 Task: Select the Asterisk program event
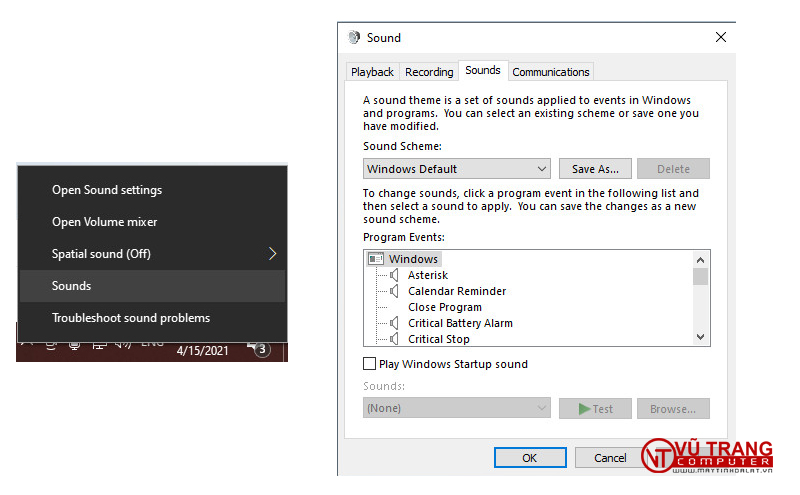point(428,276)
